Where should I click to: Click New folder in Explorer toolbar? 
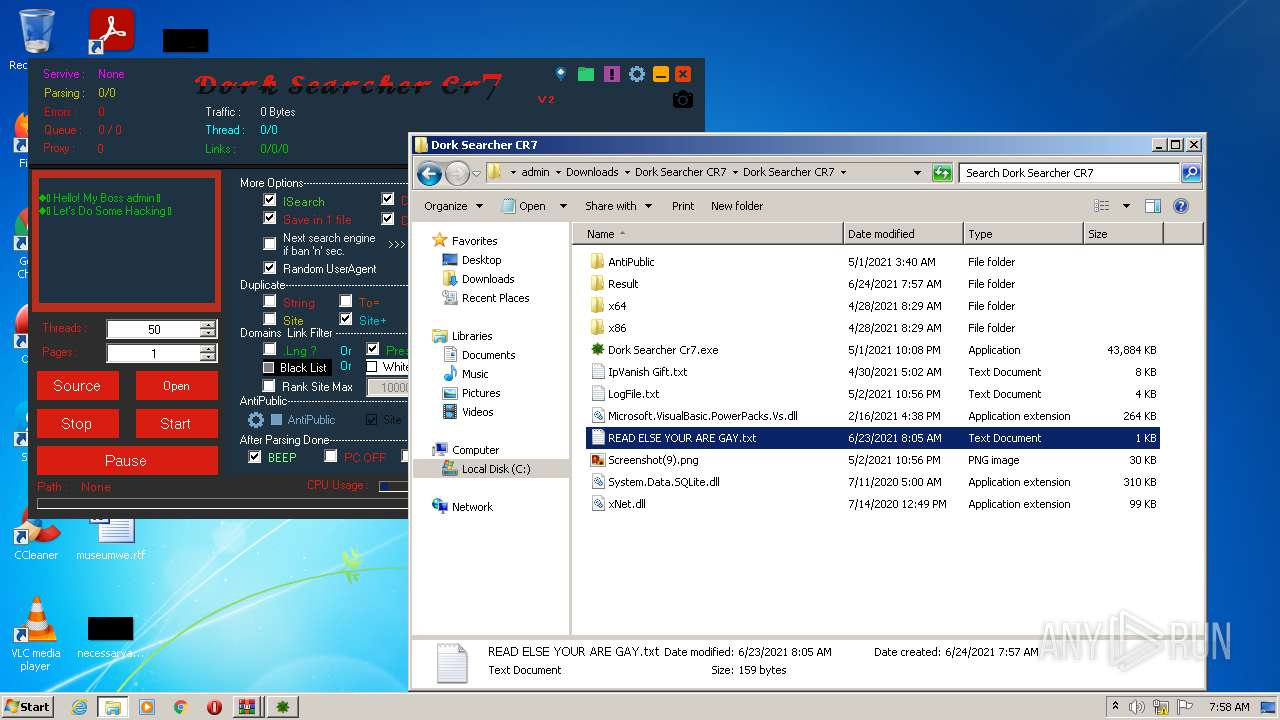pos(737,206)
